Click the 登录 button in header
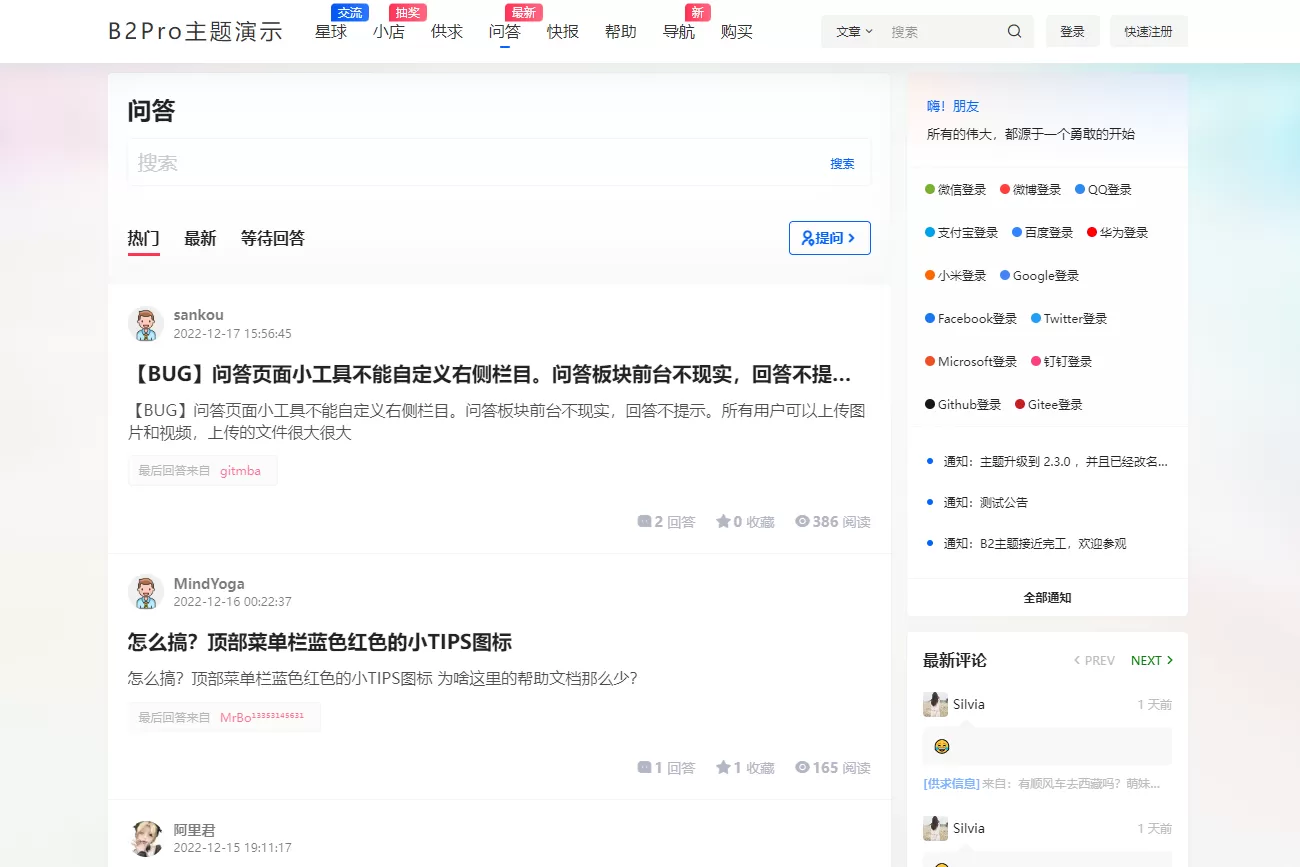This screenshot has width=1300, height=867. 1072,31
